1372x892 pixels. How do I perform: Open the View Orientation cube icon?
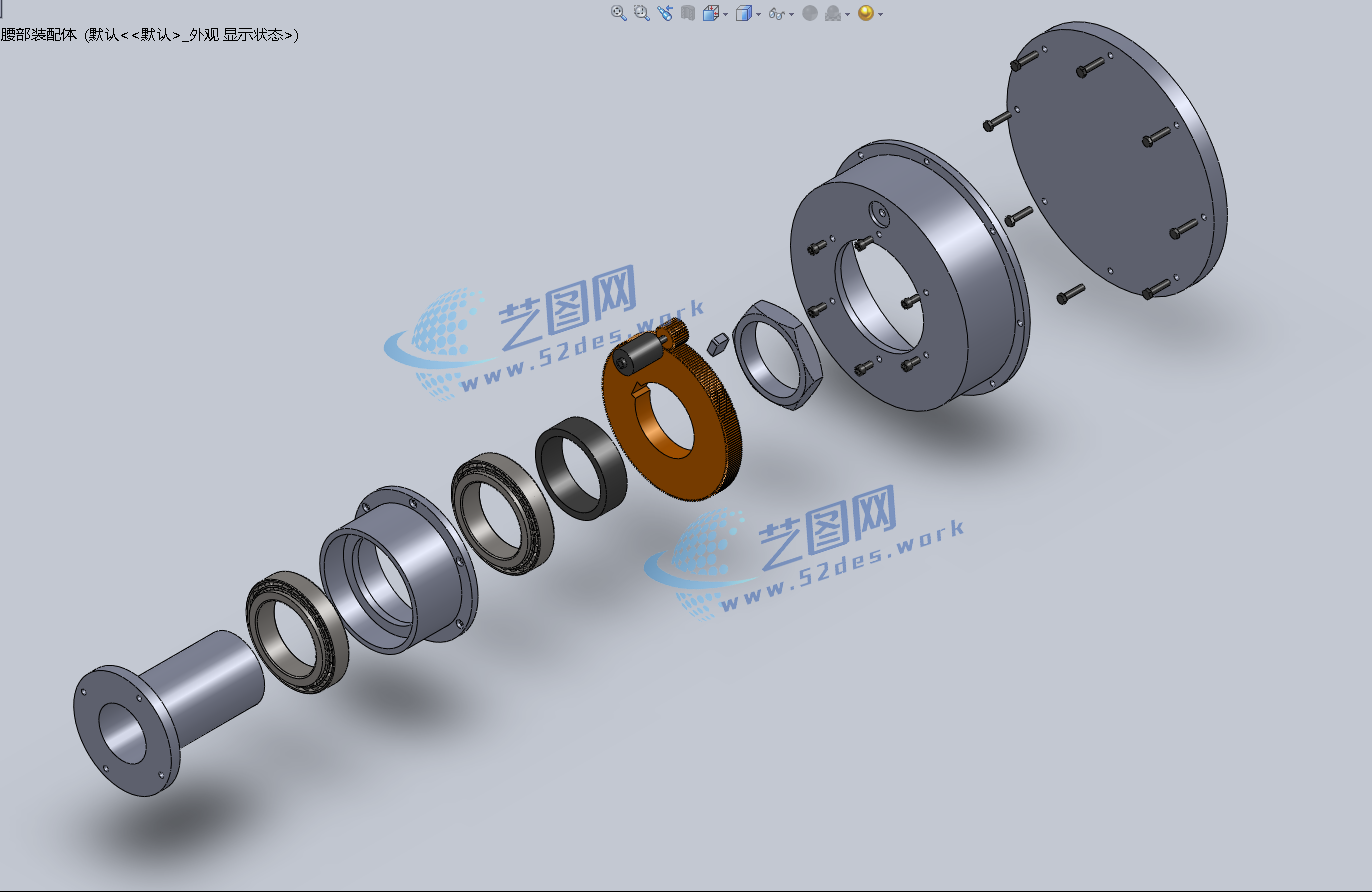coord(711,13)
